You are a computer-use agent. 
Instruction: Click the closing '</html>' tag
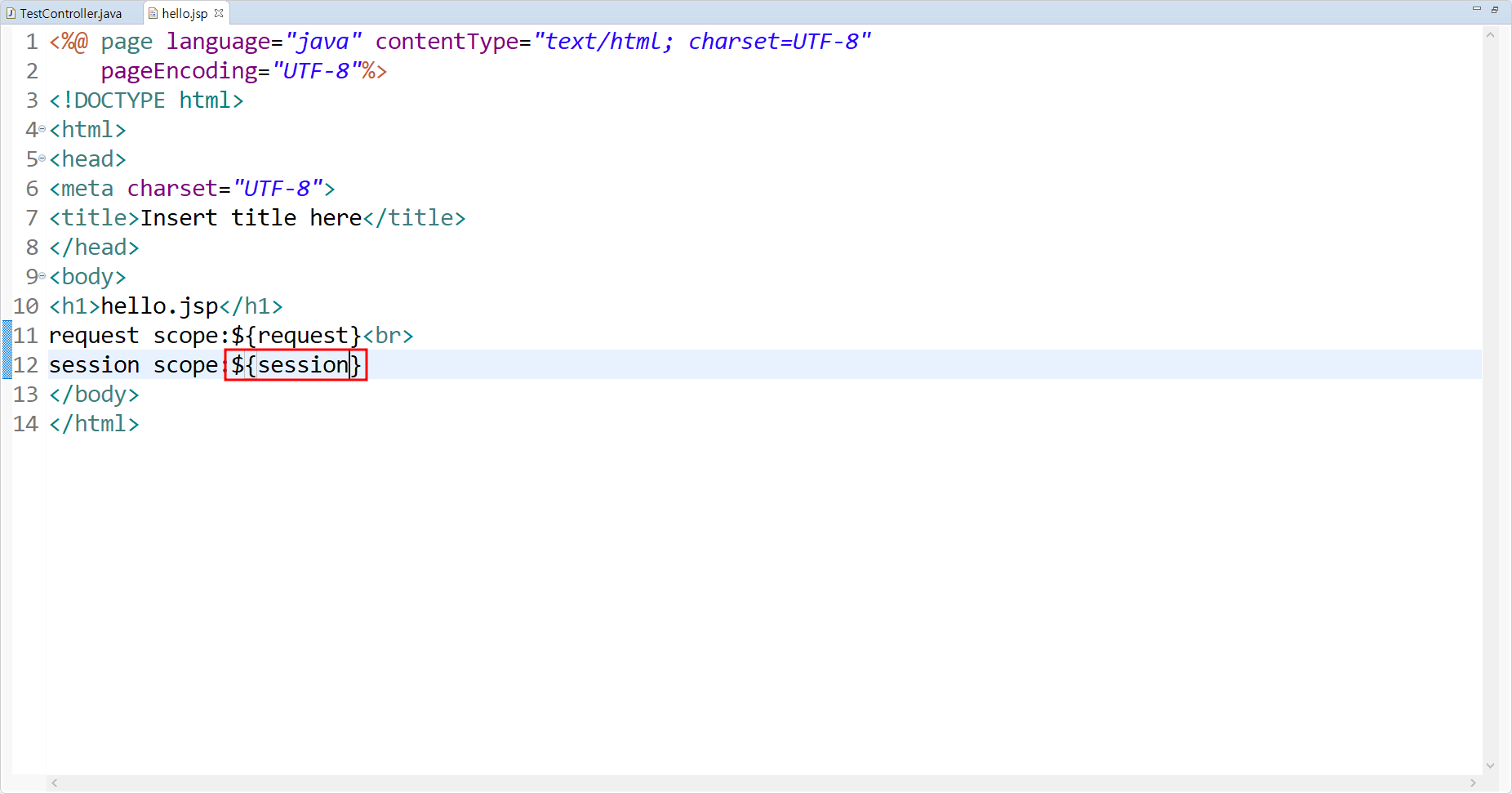94,424
